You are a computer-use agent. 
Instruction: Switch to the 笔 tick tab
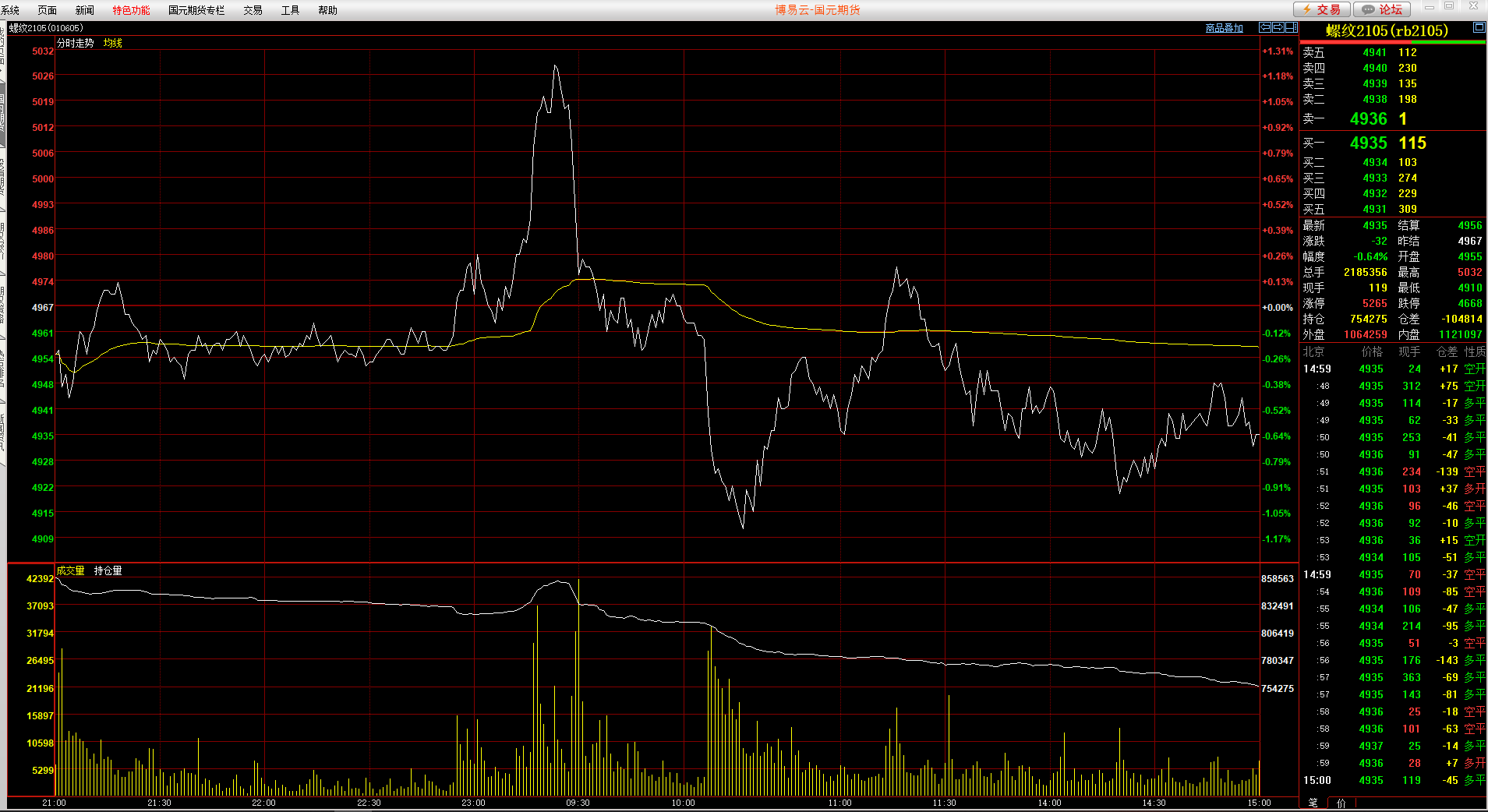coord(1313,803)
